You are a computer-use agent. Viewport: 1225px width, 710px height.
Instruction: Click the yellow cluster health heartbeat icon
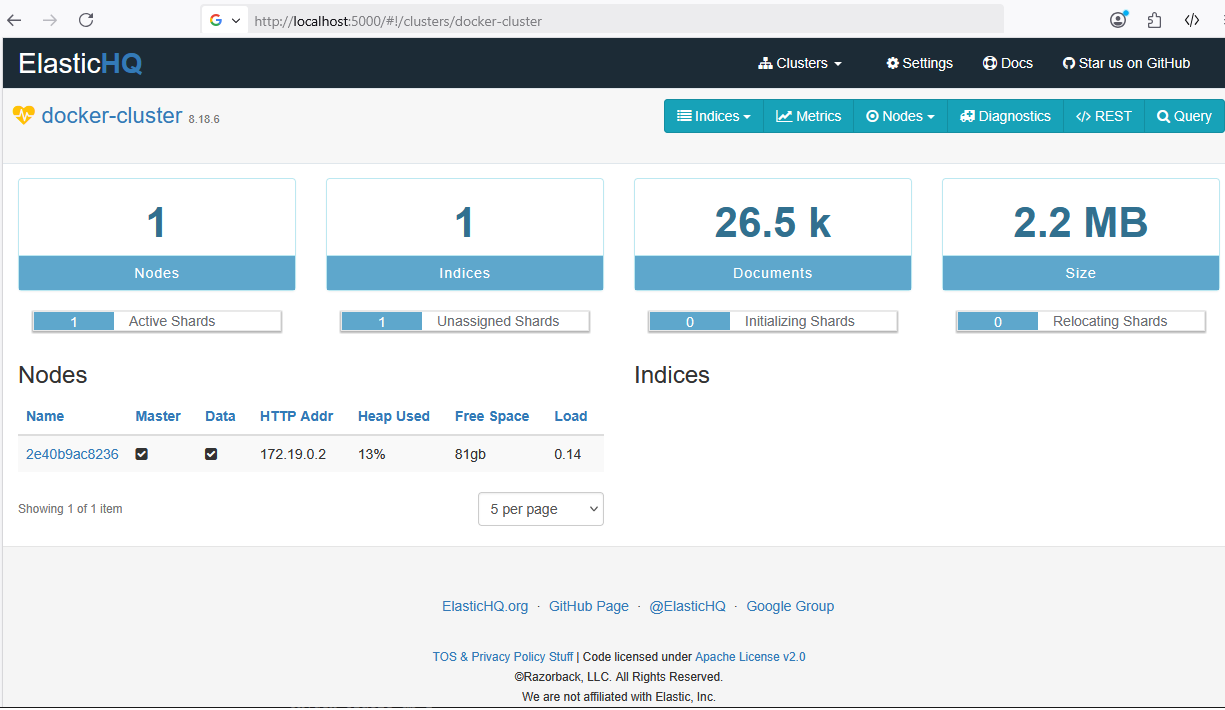point(23,115)
